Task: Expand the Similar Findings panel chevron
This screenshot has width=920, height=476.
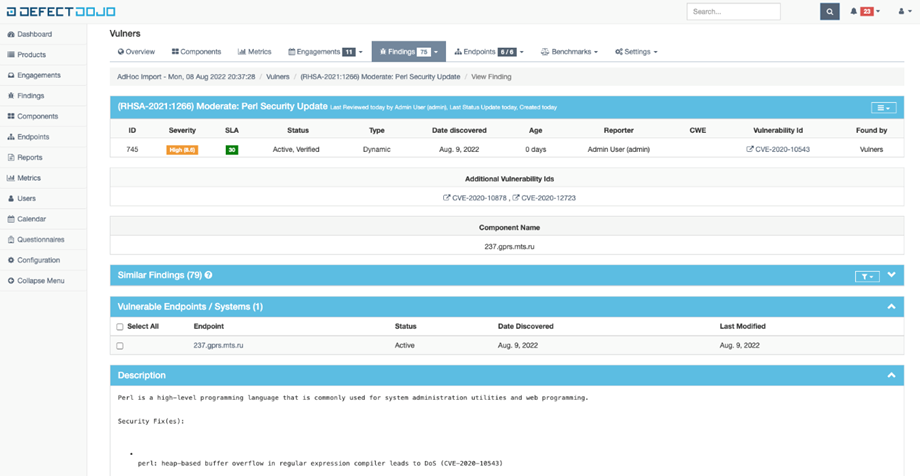Action: (891, 275)
